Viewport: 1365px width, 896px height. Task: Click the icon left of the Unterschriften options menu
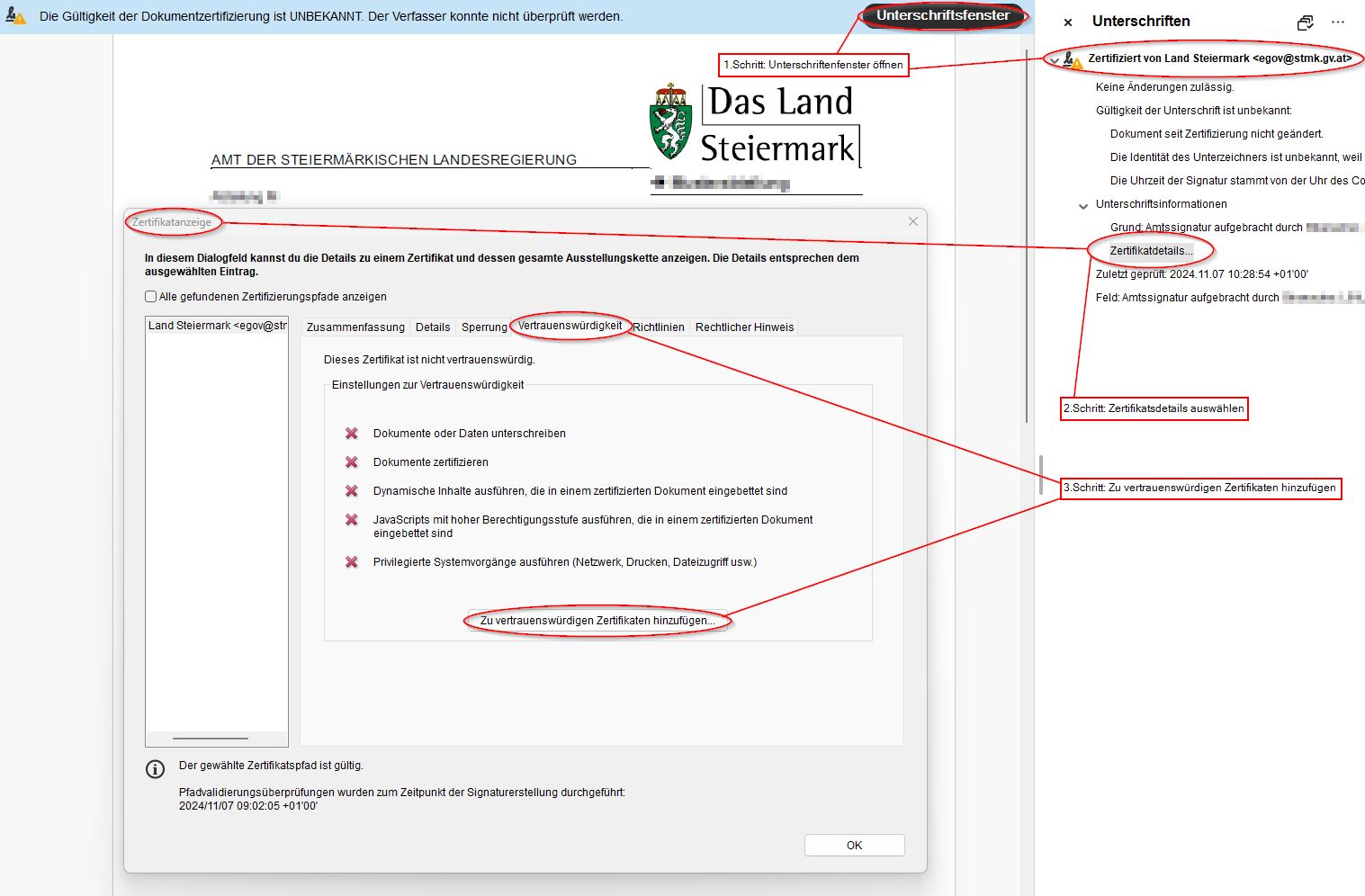point(1305,22)
